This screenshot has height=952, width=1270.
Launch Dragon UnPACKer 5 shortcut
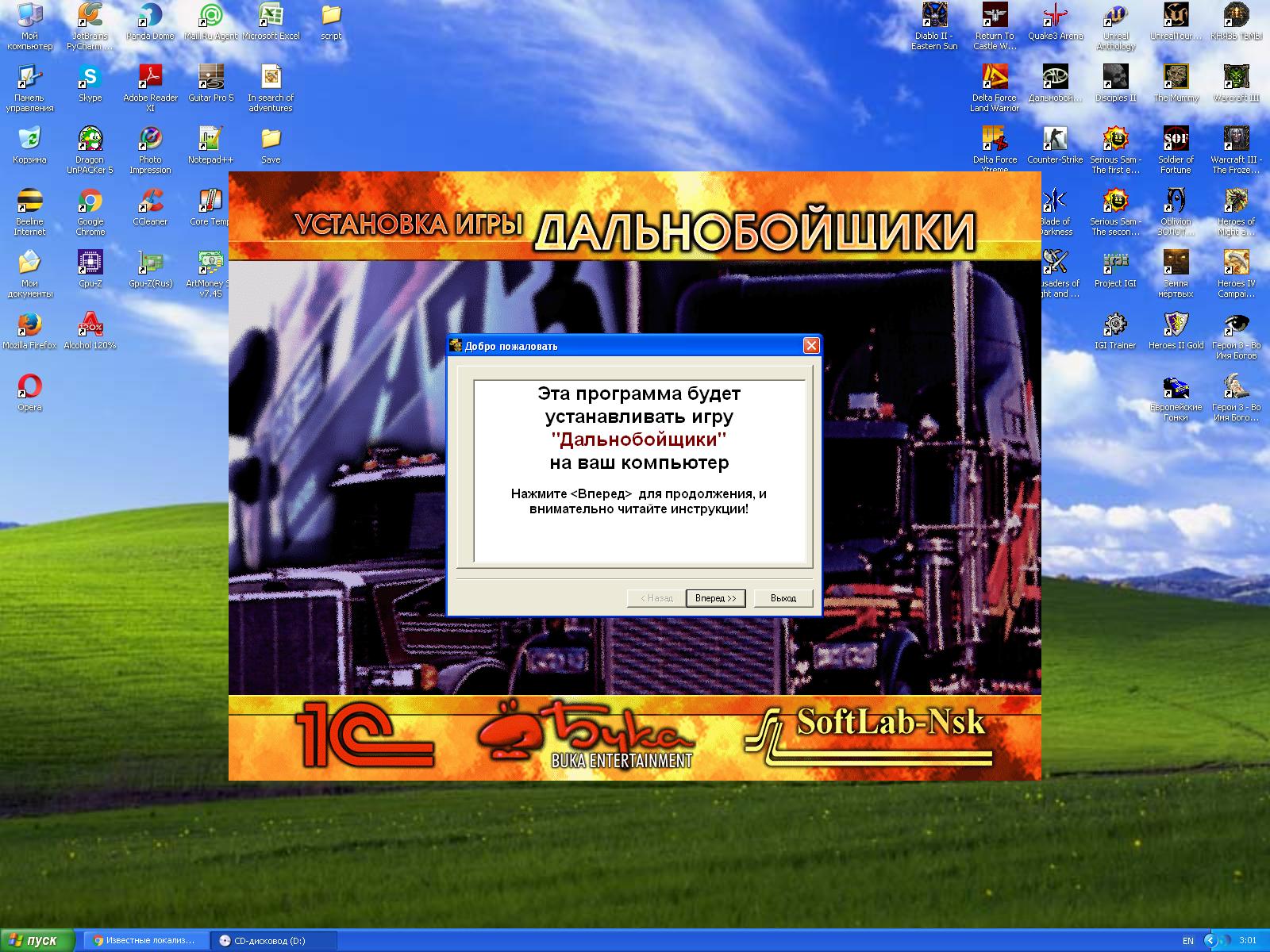coord(90,150)
